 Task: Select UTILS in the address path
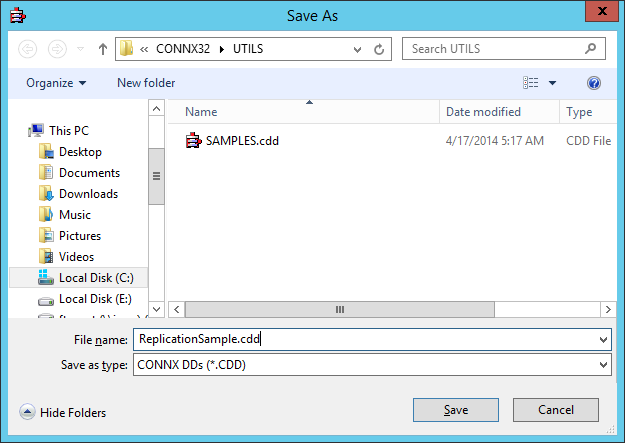(248, 49)
